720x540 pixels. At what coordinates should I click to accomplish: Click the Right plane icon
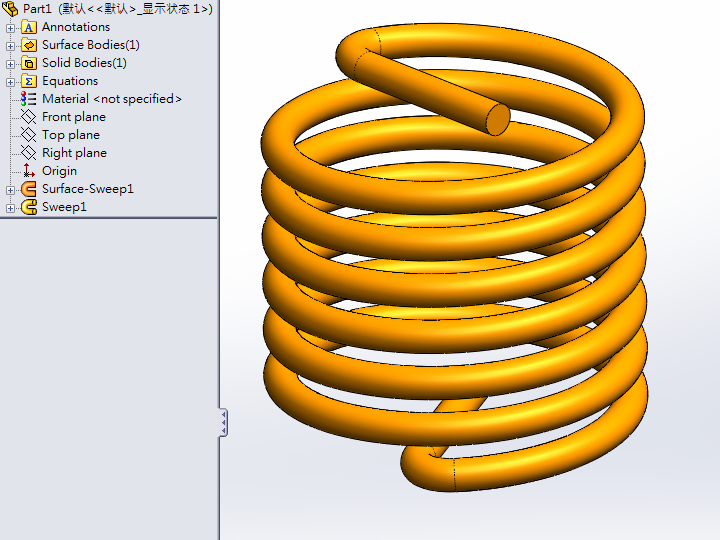tap(28, 153)
